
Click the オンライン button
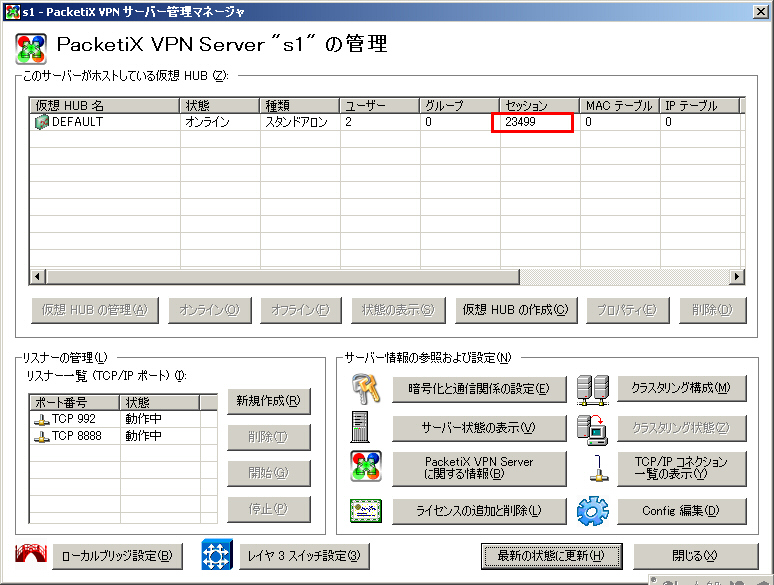point(210,310)
